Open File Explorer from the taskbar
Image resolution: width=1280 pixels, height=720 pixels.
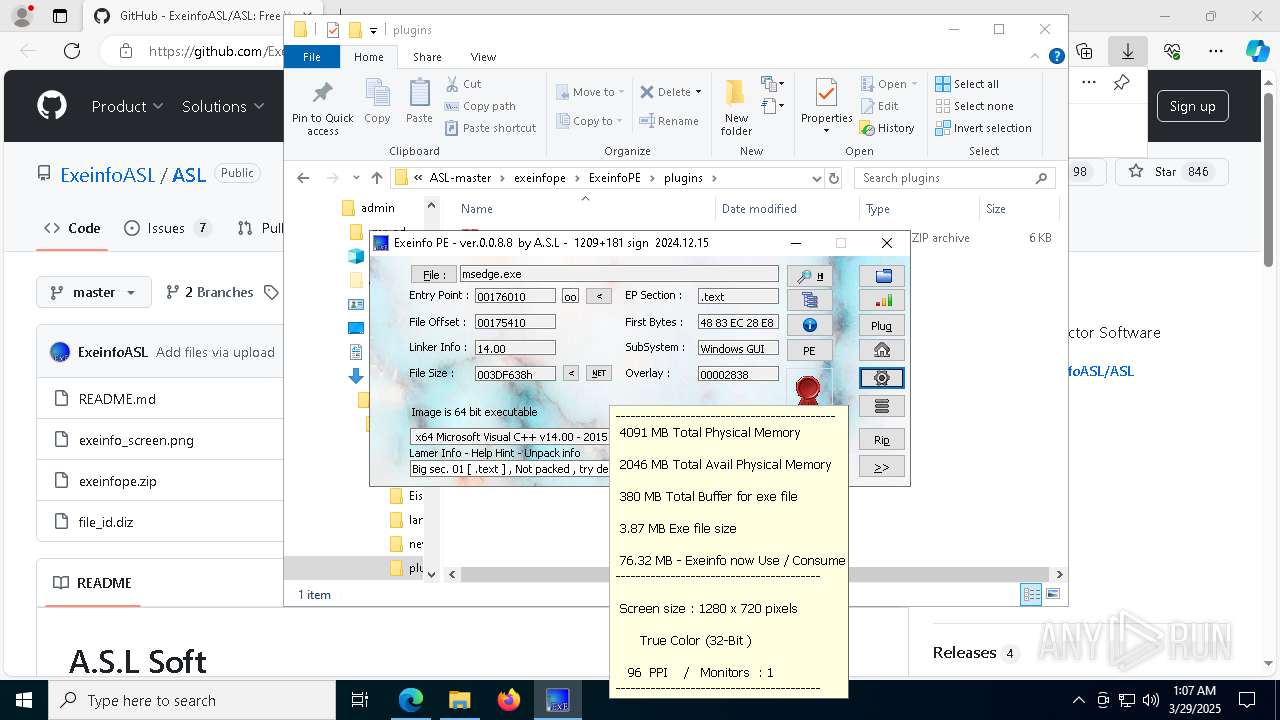(x=460, y=700)
